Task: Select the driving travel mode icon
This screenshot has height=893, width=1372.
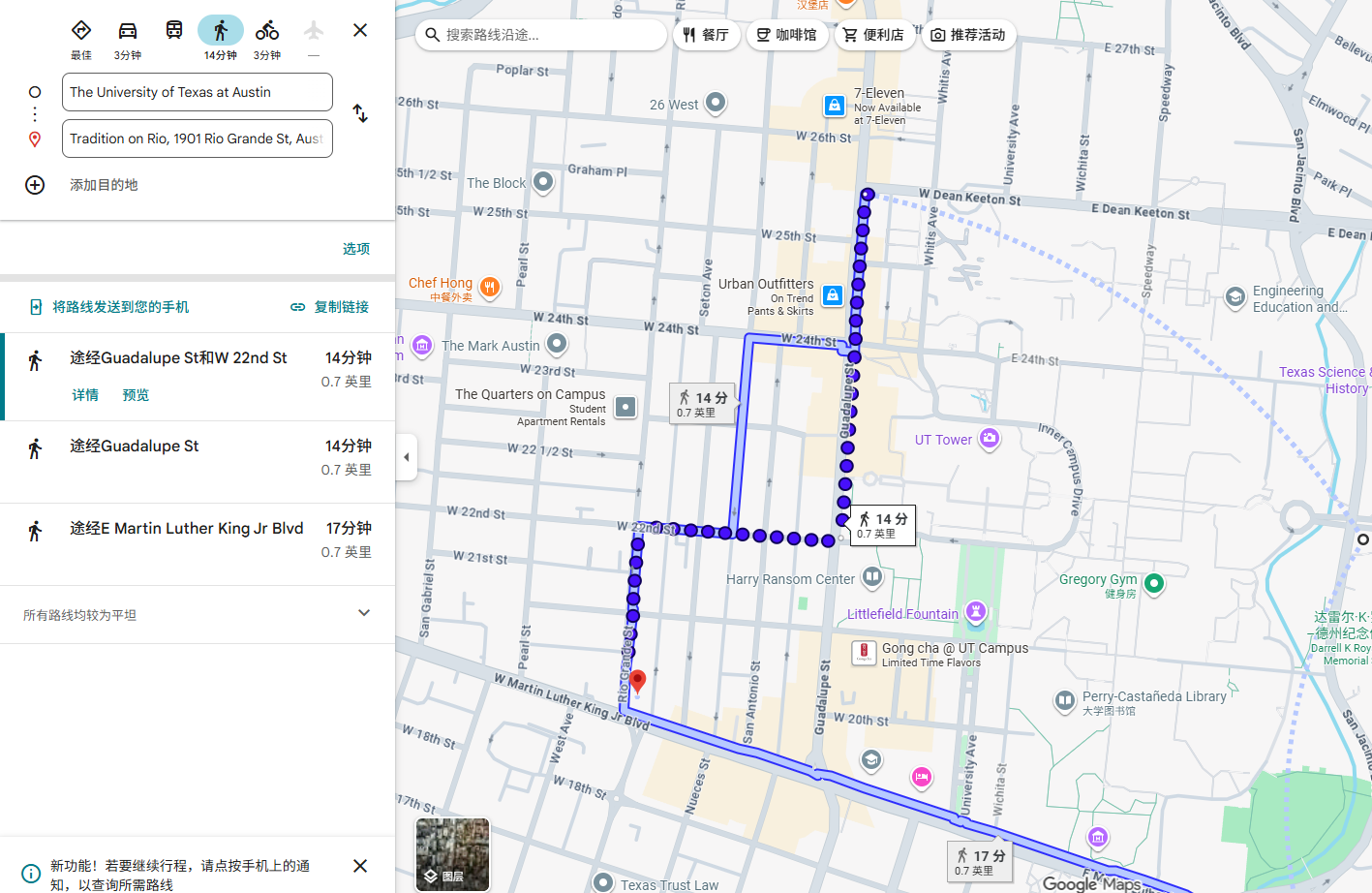Action: tap(128, 31)
